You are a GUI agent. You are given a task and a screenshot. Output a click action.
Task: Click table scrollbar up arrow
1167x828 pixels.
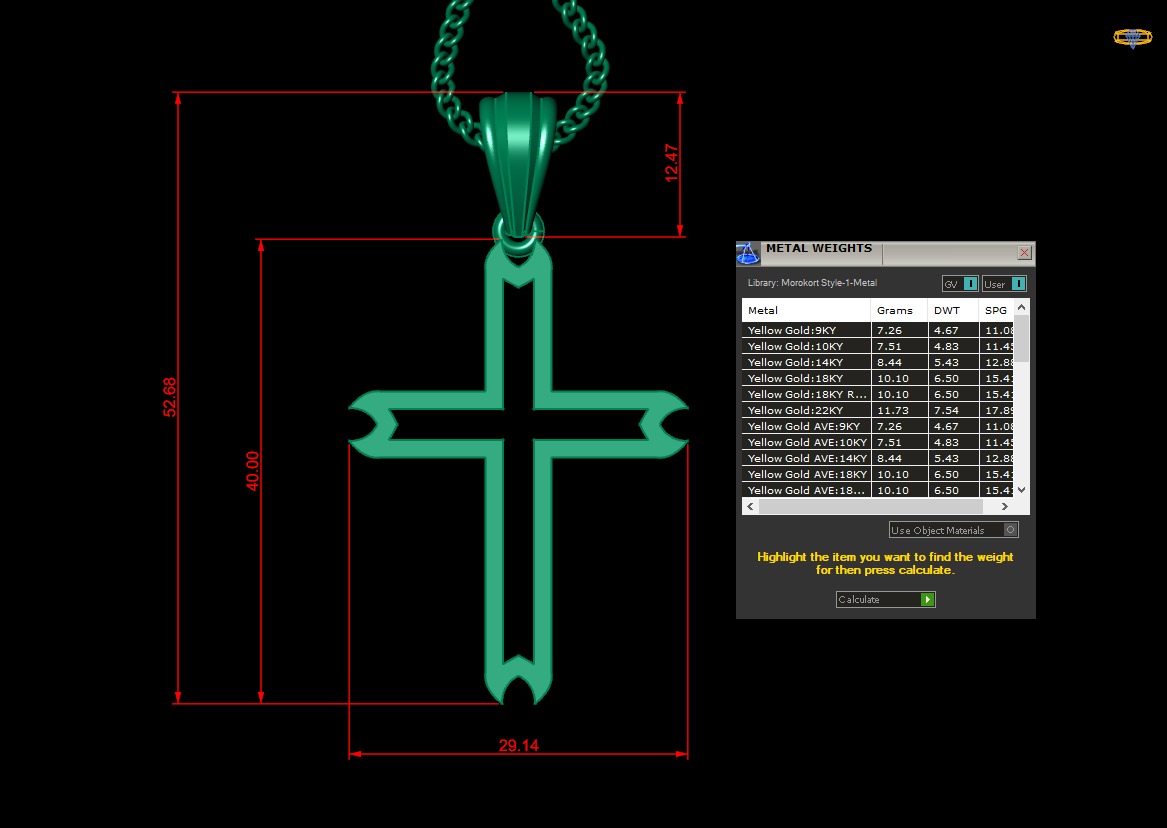tap(1022, 307)
